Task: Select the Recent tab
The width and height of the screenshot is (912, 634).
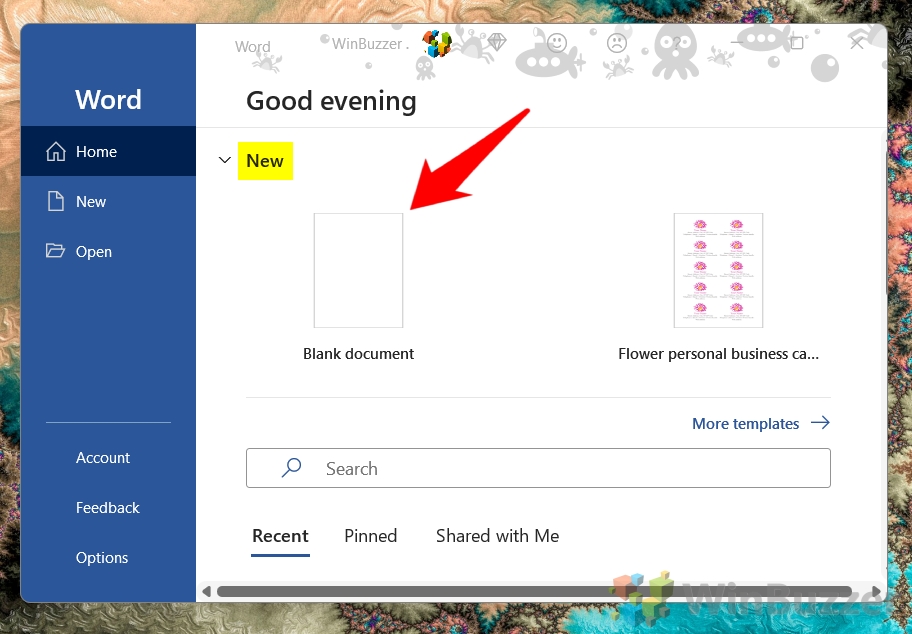Action: tap(280, 536)
